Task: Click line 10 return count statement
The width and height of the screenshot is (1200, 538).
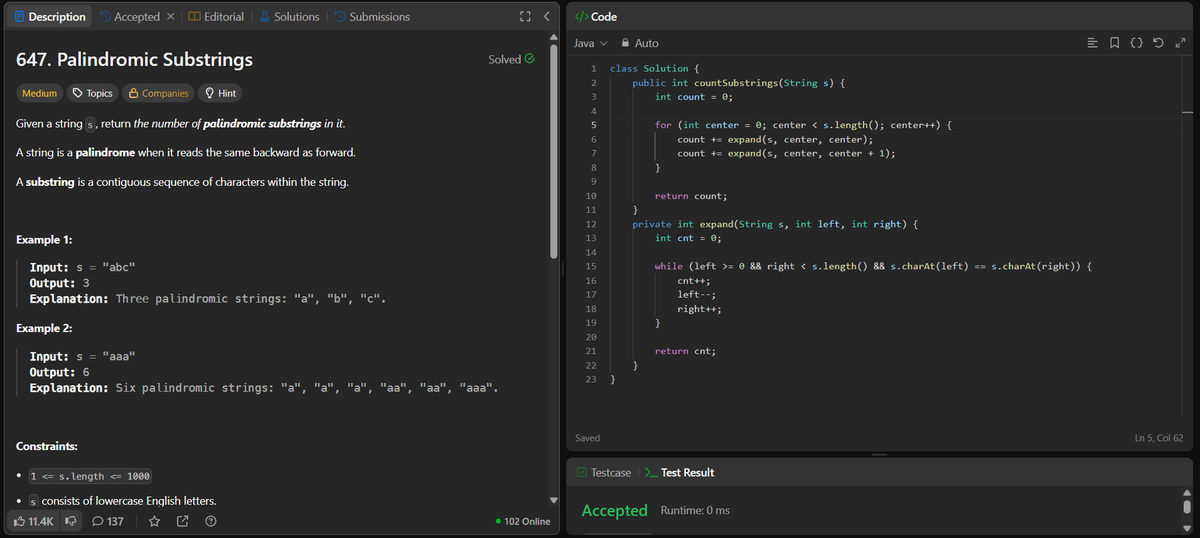Action: pyautogui.click(x=691, y=196)
